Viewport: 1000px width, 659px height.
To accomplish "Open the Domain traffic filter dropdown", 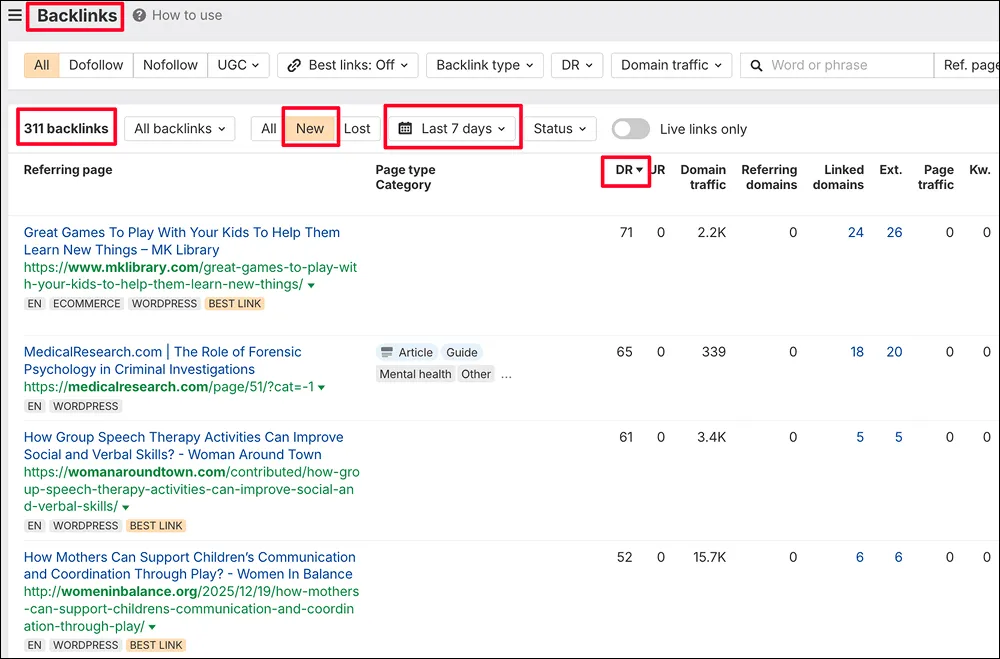I will (x=671, y=64).
